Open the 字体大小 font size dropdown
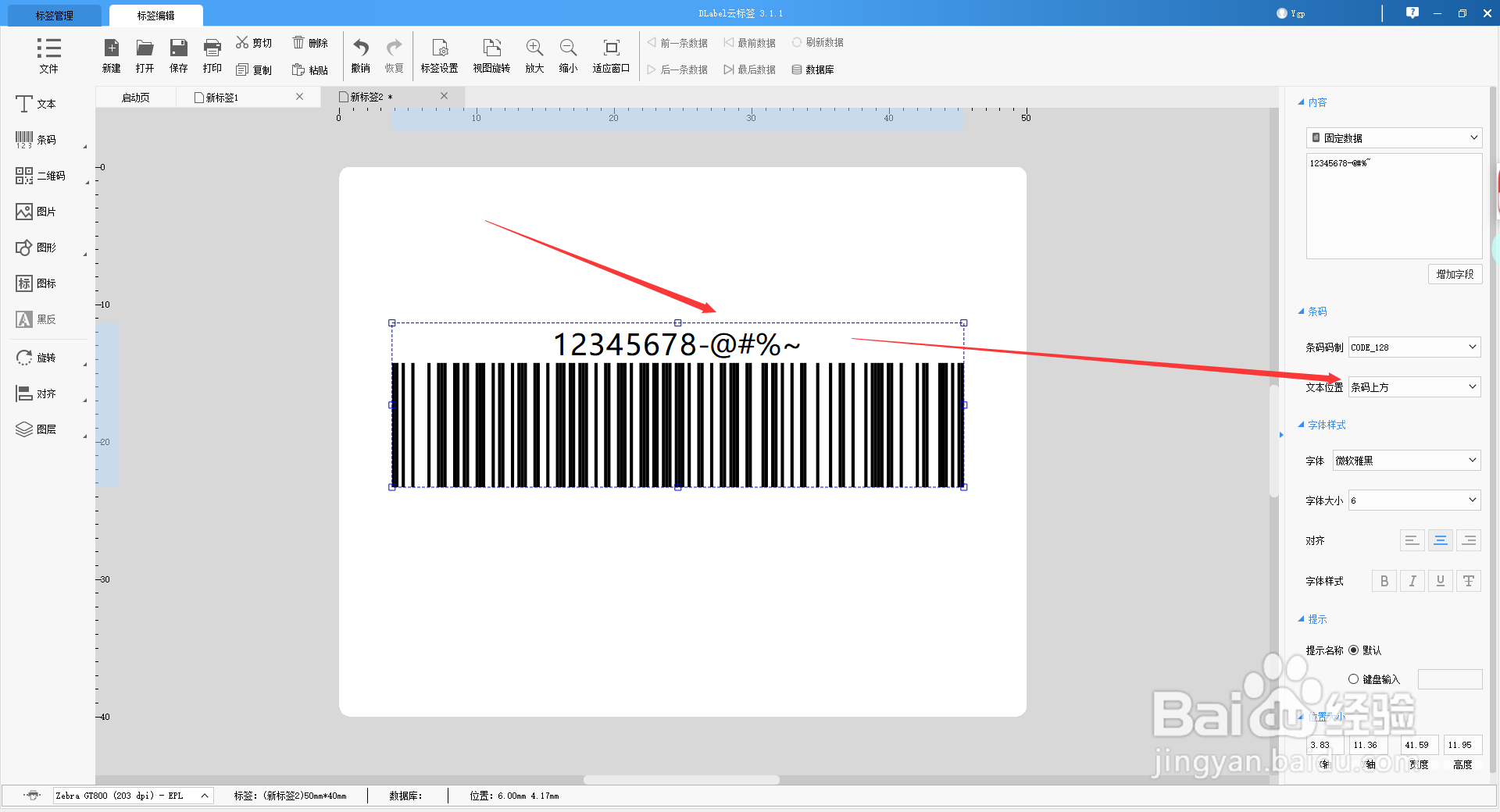Viewport: 1500px width, 812px height. click(1415, 500)
